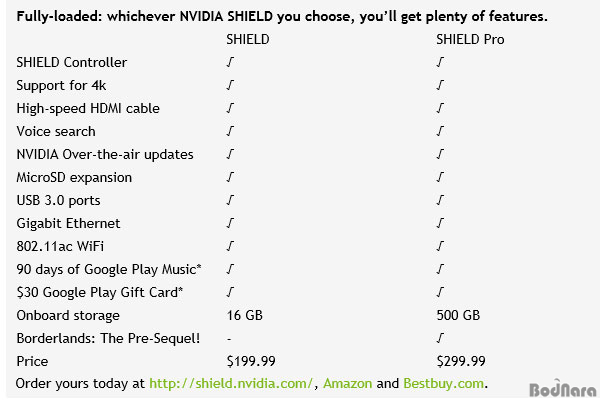The image size is (600, 400).
Task: Click SHIELD Controller checkmark under SHIELD column
Action: (x=230, y=62)
